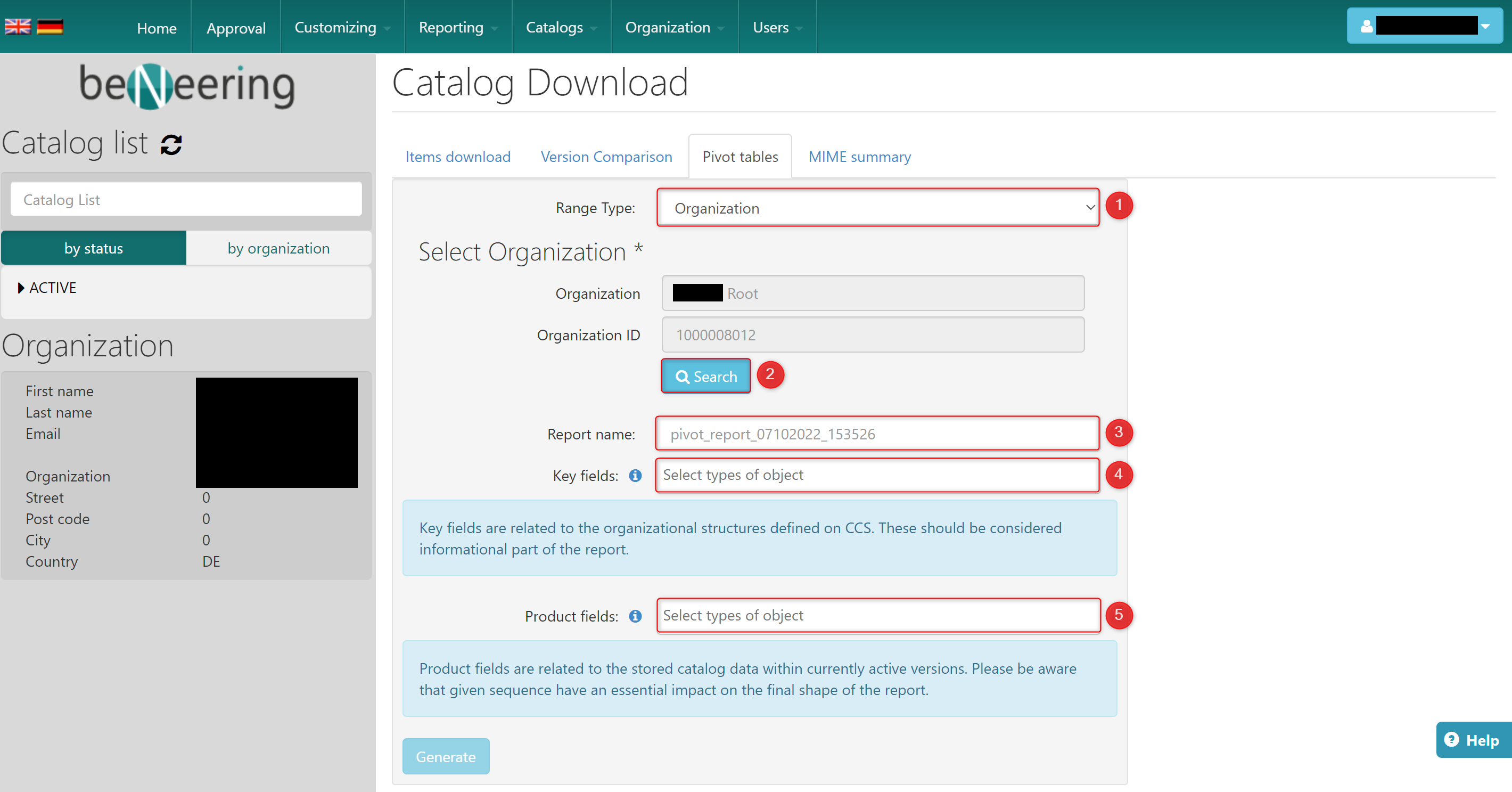Screen dimensions: 1512x792
Task: Switch language to English flag
Action: click(x=18, y=27)
